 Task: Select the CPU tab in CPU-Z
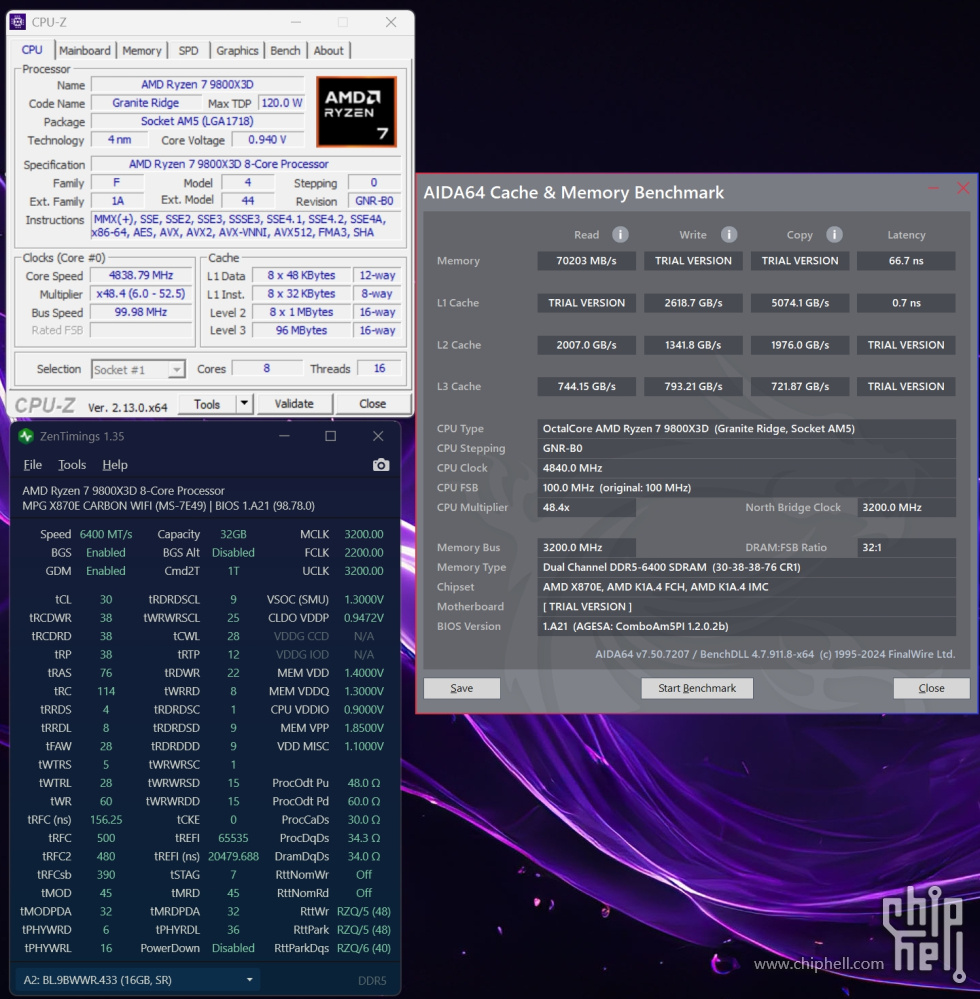click(x=32, y=50)
